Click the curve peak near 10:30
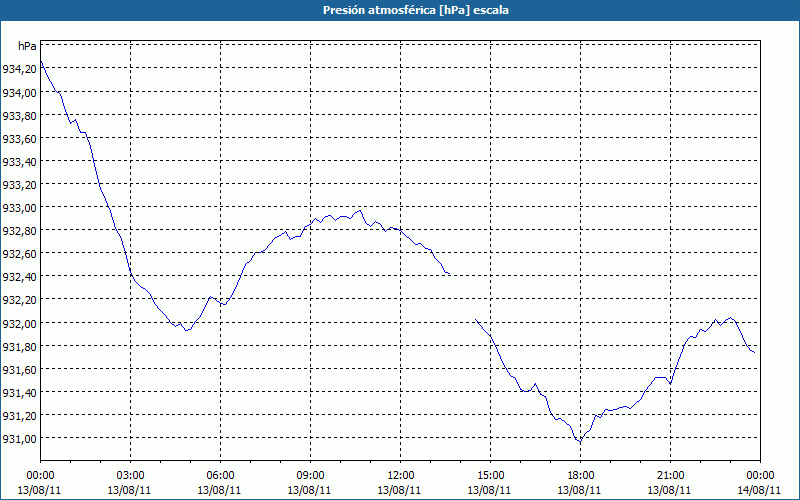Viewport: 800px width, 500px height. pos(360,210)
